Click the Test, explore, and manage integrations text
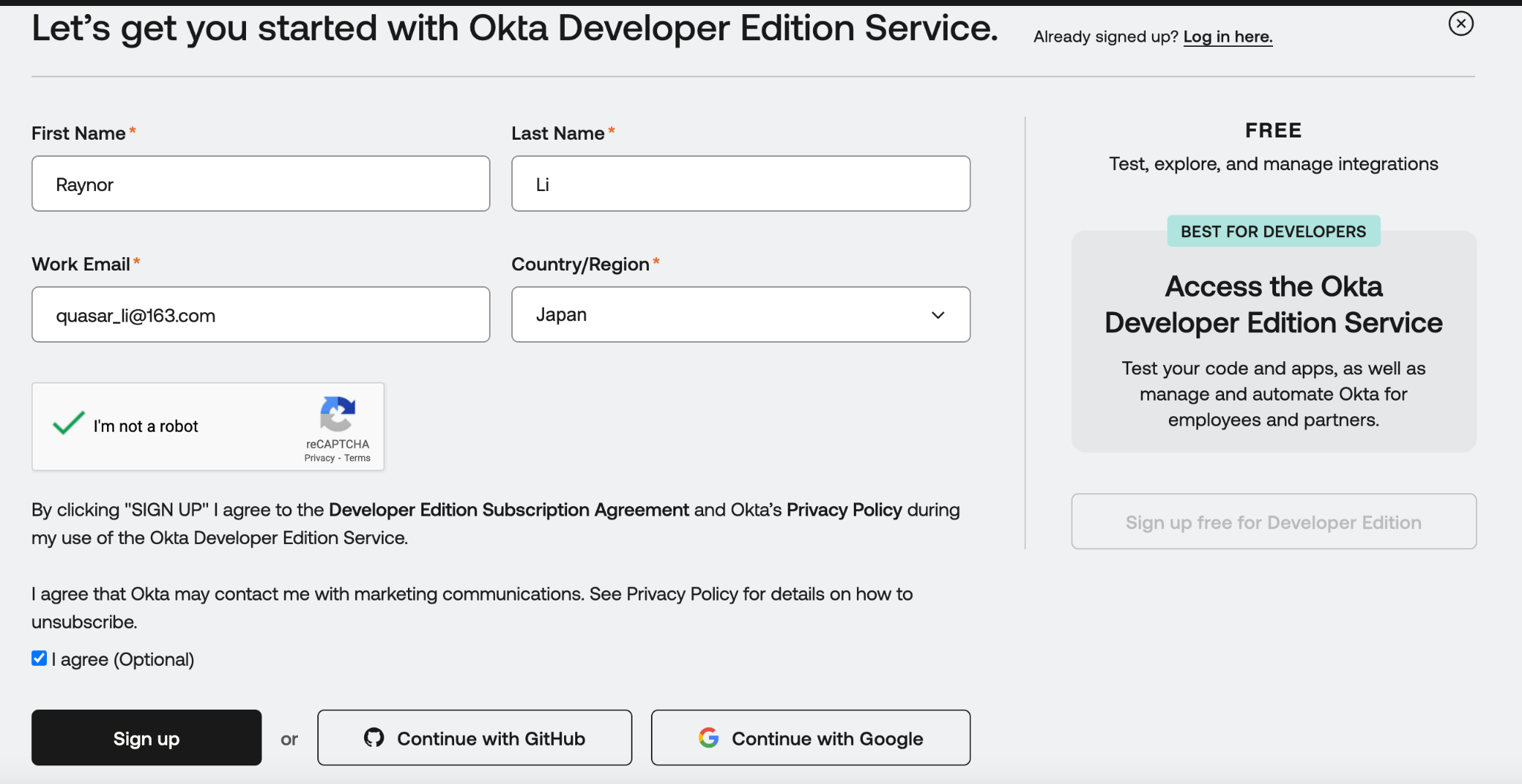Image resolution: width=1522 pixels, height=784 pixels. coord(1273,164)
